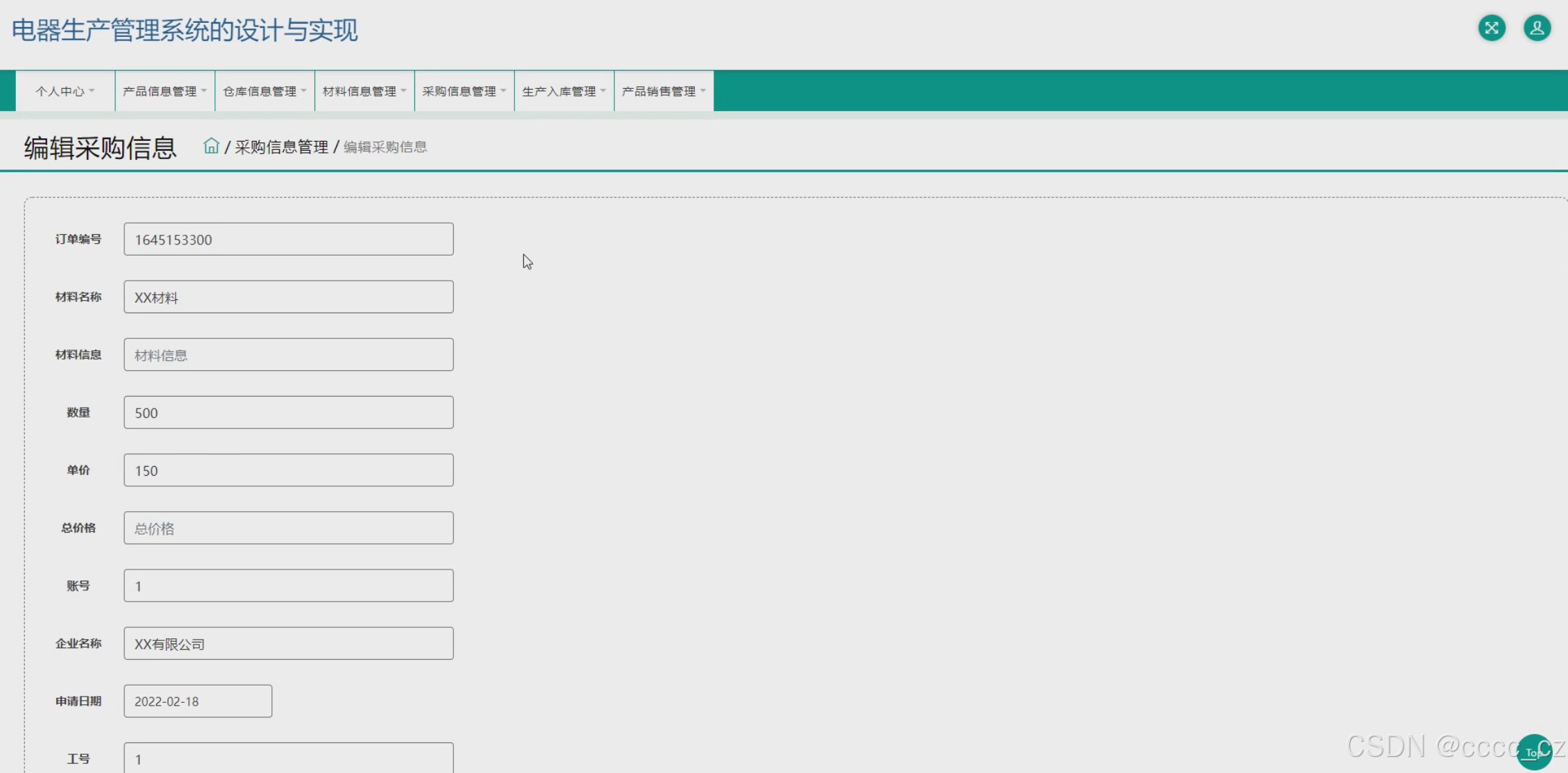Click the Top scroll-to-top button
This screenshot has height=773, width=1568.
pyautogui.click(x=1533, y=752)
